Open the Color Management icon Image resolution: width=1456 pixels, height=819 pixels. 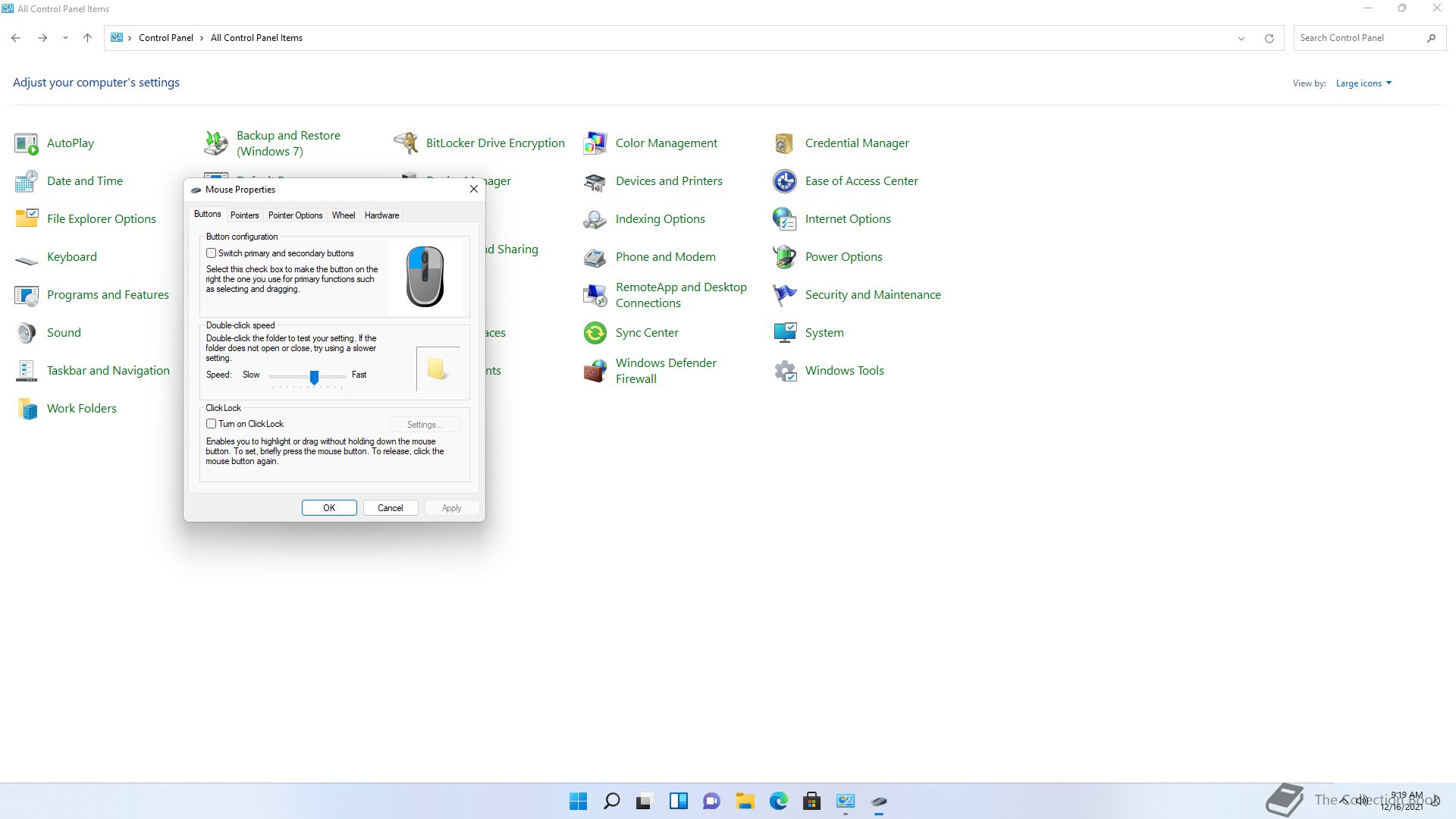coord(595,143)
